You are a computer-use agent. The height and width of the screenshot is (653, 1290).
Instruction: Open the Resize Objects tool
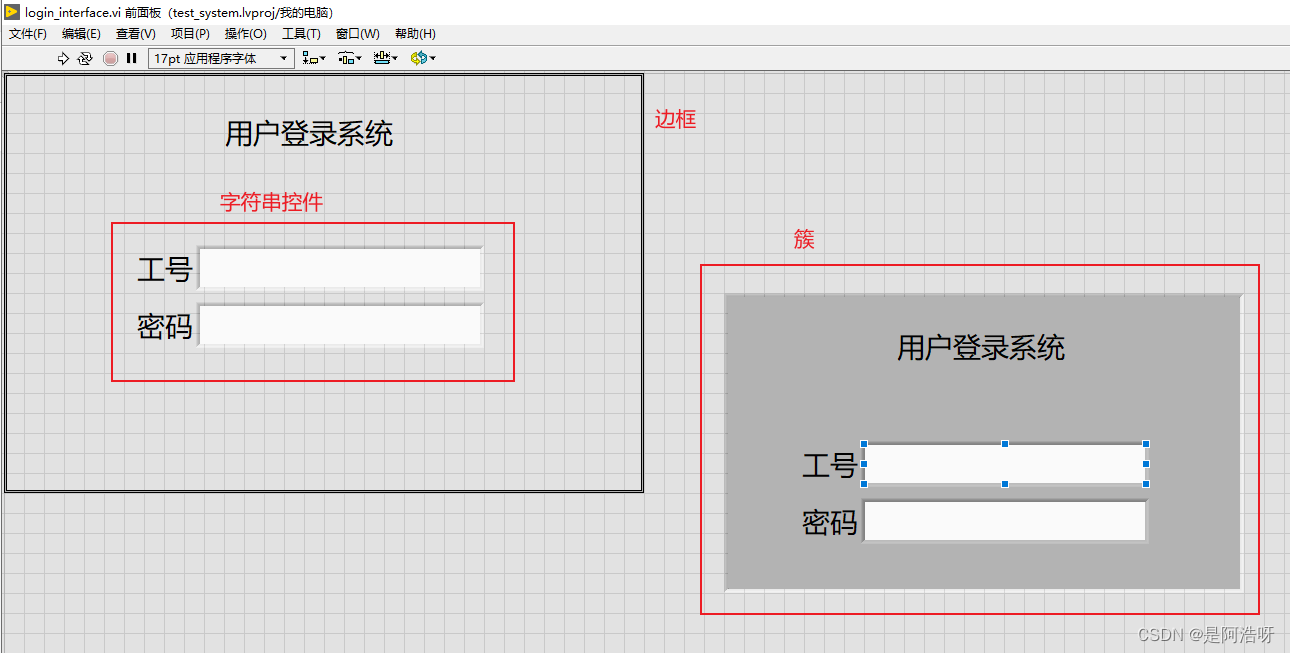pyautogui.click(x=381, y=58)
